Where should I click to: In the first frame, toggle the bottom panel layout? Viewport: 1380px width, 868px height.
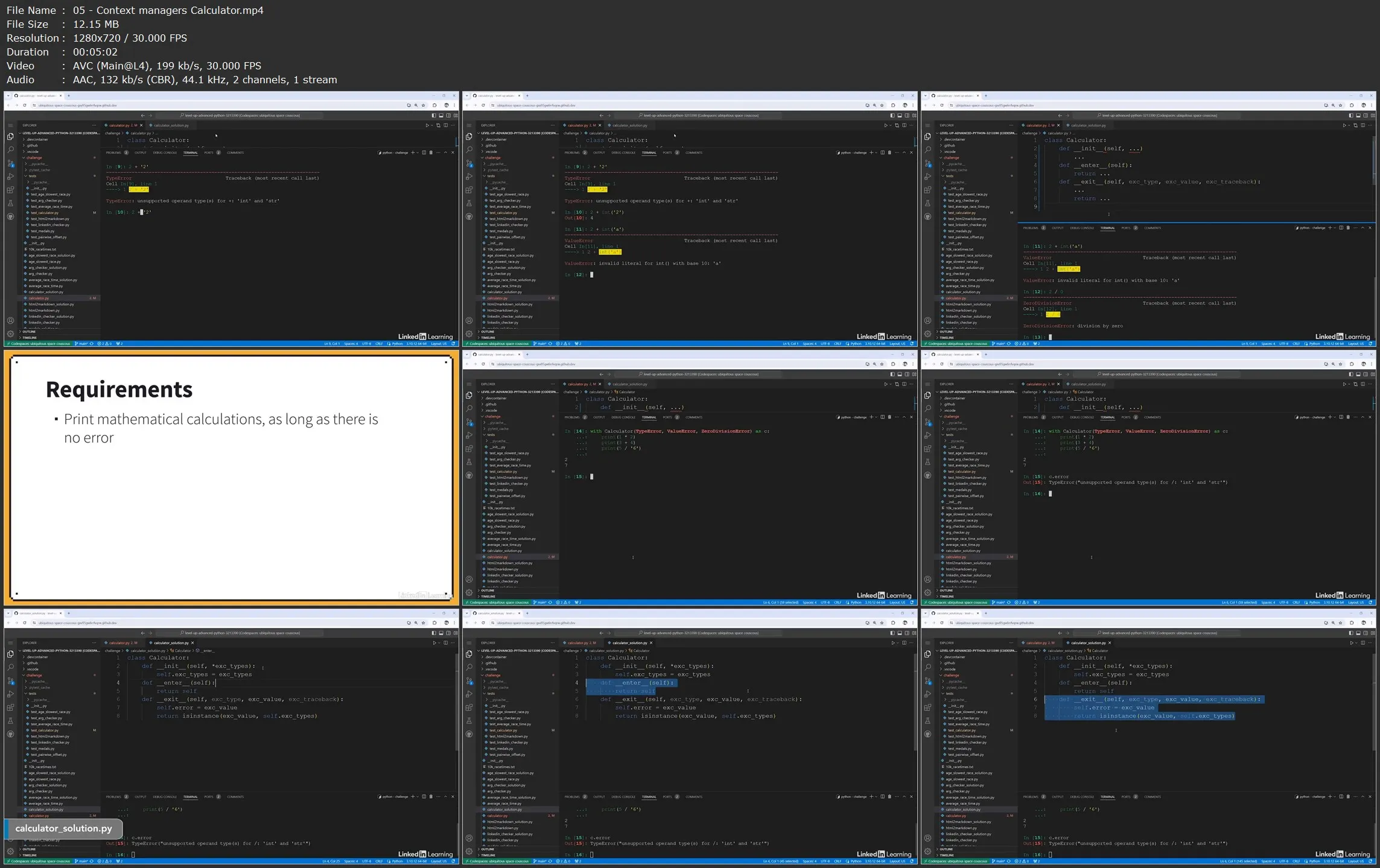click(441, 115)
